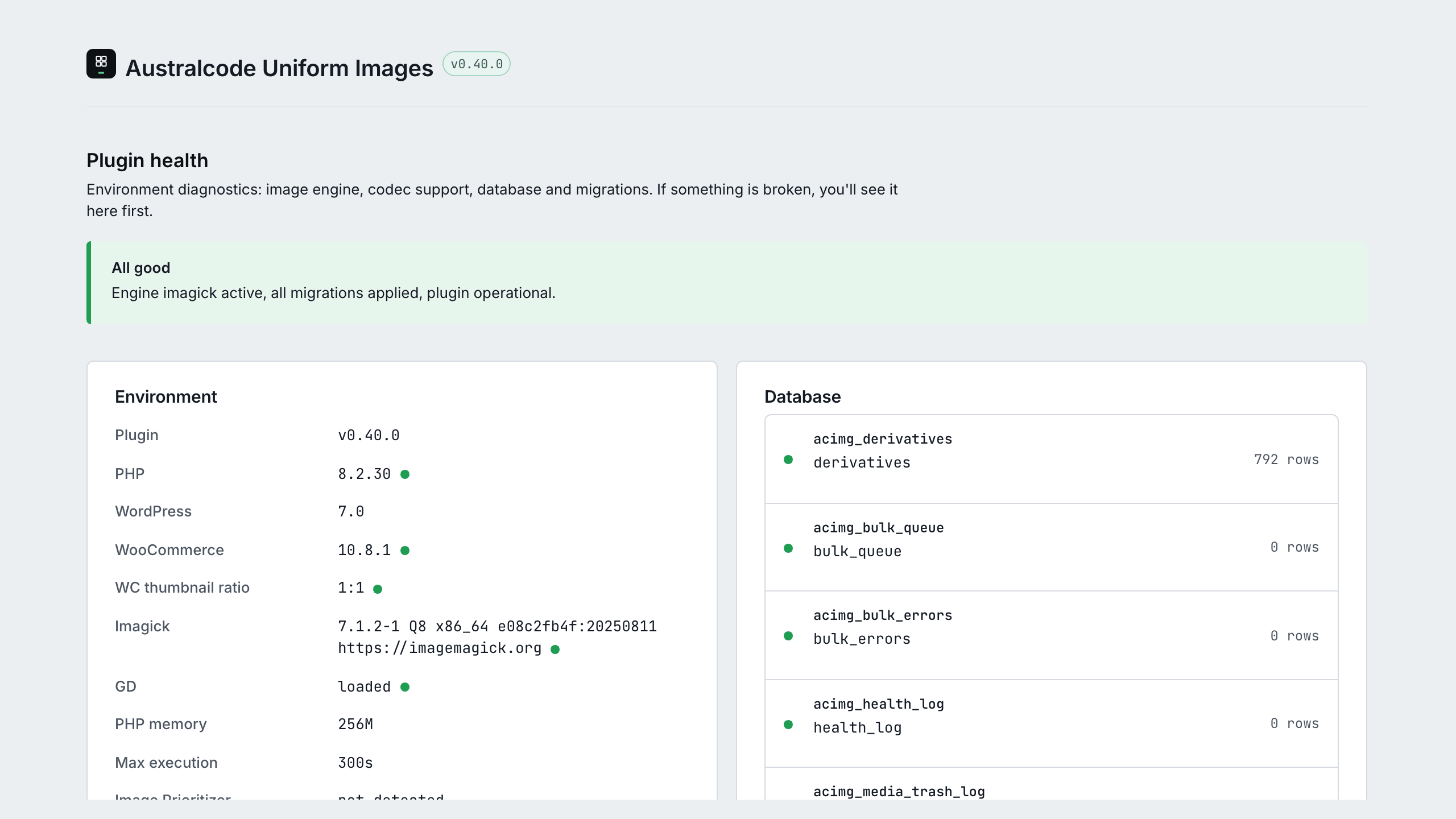Click the green status dot next to GD loaded
Screen dimensions: 1456x819
click(405, 687)
